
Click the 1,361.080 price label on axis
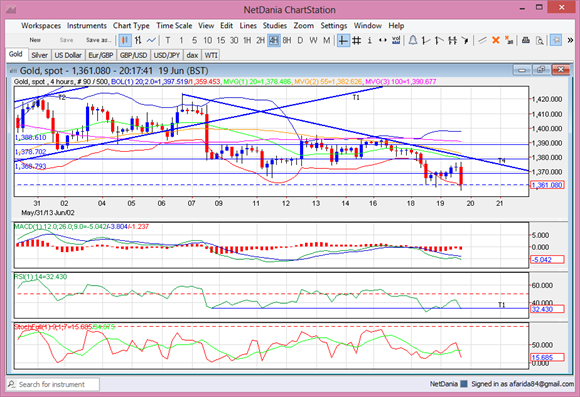coord(547,185)
